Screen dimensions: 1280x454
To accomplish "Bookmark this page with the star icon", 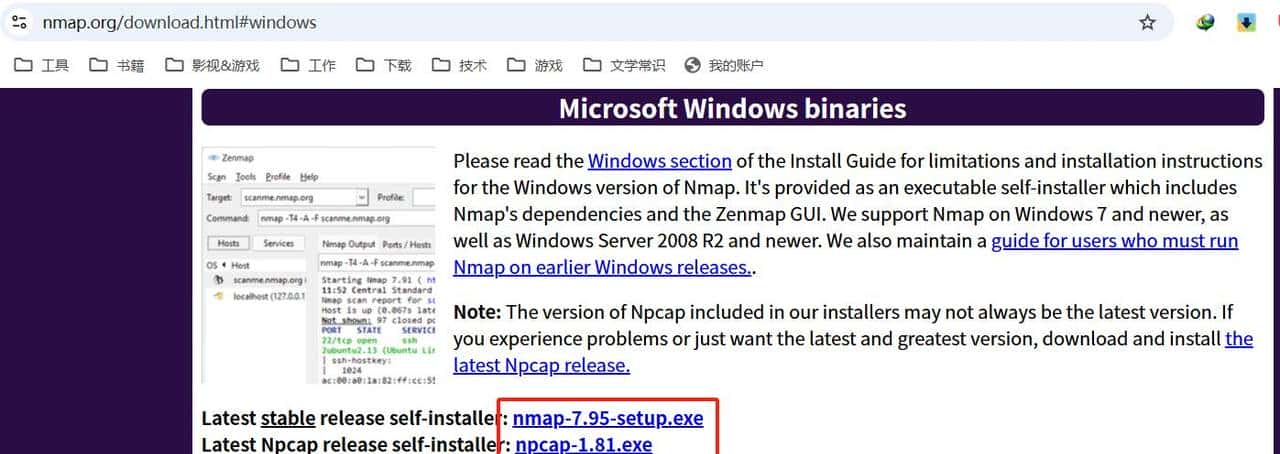I will (x=1147, y=22).
